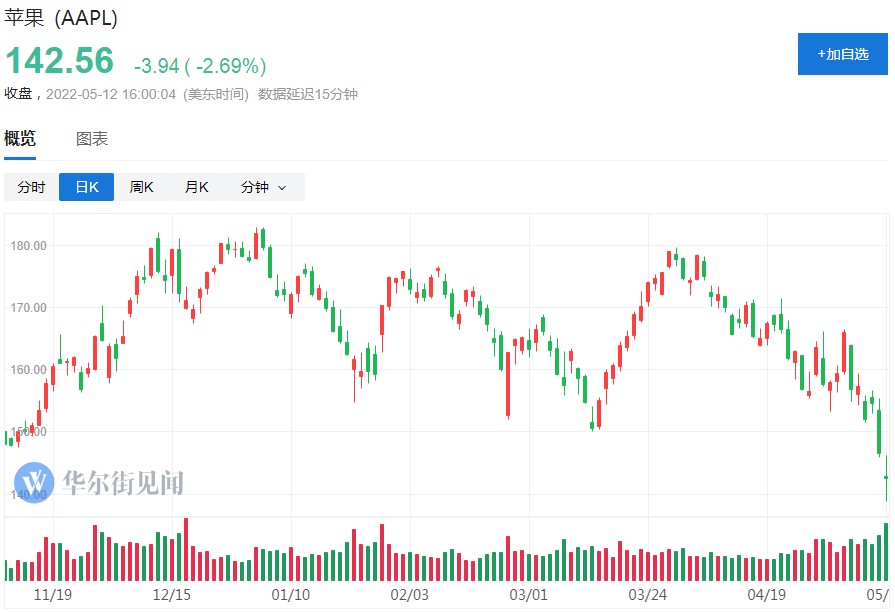Switch to the 月K monthly candlestick view
Image resolution: width=895 pixels, height=612 pixels.
[196, 187]
